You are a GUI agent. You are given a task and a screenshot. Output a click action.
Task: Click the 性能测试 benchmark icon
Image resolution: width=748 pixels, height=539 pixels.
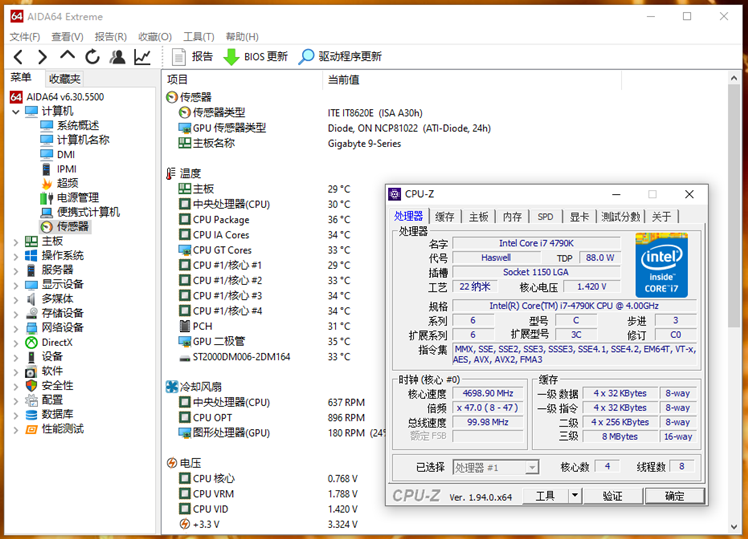(x=31, y=429)
